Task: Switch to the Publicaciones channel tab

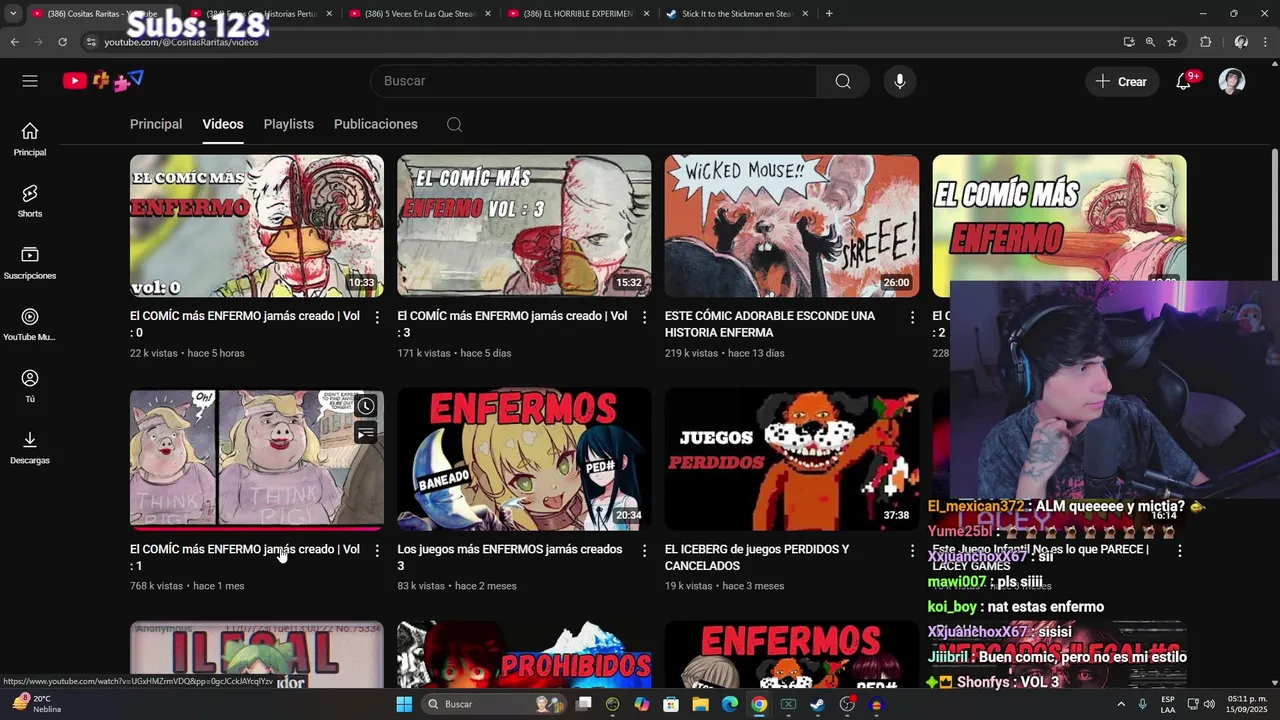Action: point(376,124)
